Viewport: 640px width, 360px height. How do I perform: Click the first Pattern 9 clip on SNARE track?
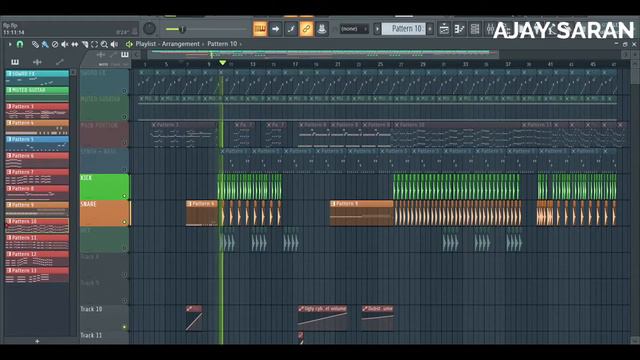pyautogui.click(x=362, y=213)
